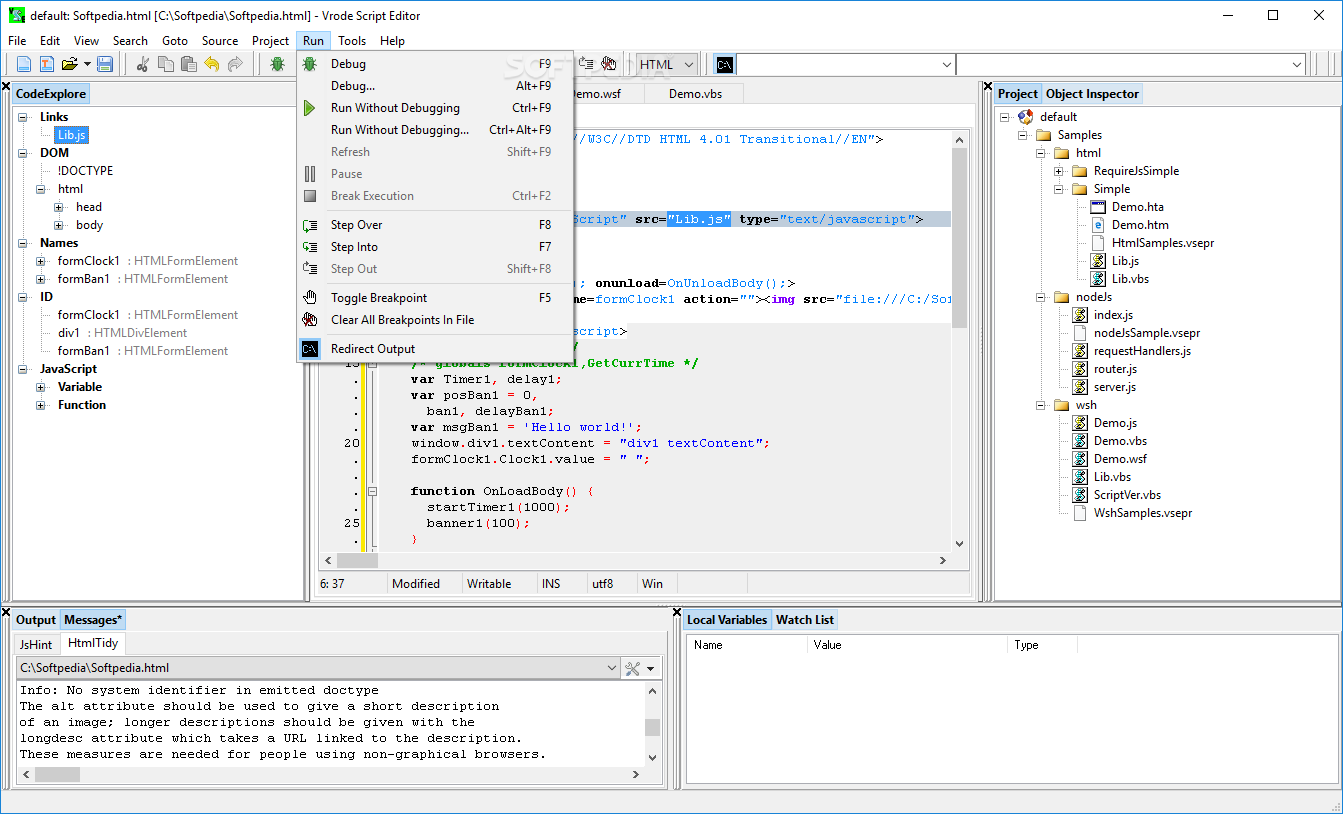The height and width of the screenshot is (814, 1343).
Task: Click the Copy toolbar icon
Action: click(x=166, y=64)
